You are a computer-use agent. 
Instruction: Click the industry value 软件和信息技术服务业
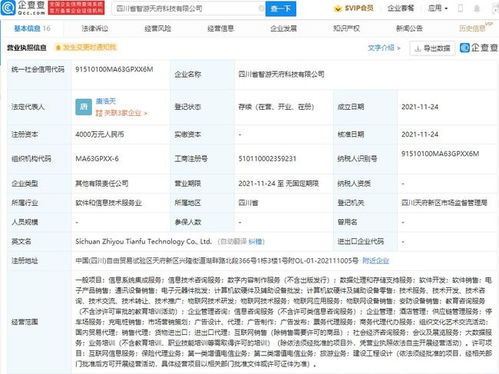(108, 203)
